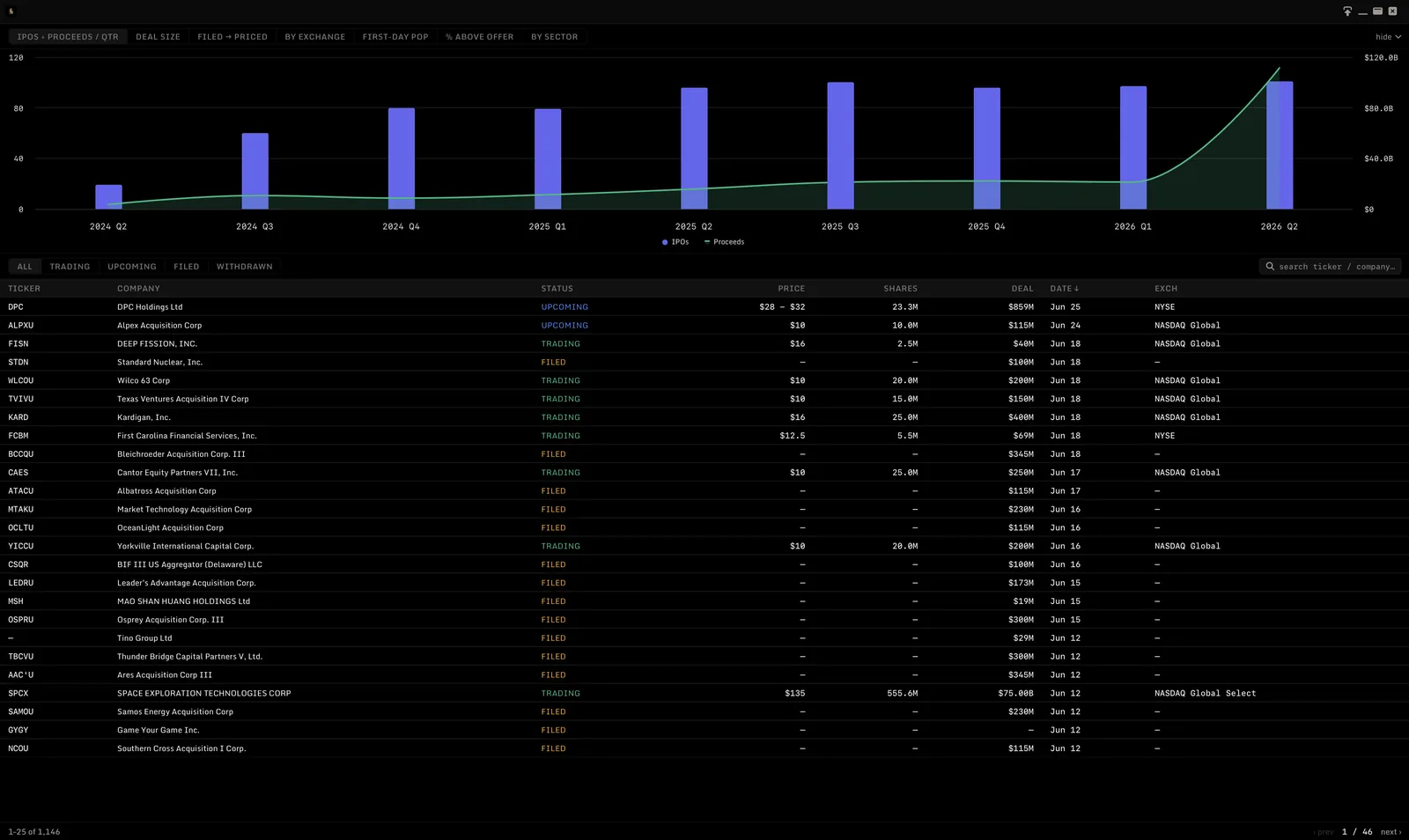Click the 2026 Q2 IPO bar
Image resolution: width=1409 pixels, height=840 pixels.
(x=1280, y=145)
